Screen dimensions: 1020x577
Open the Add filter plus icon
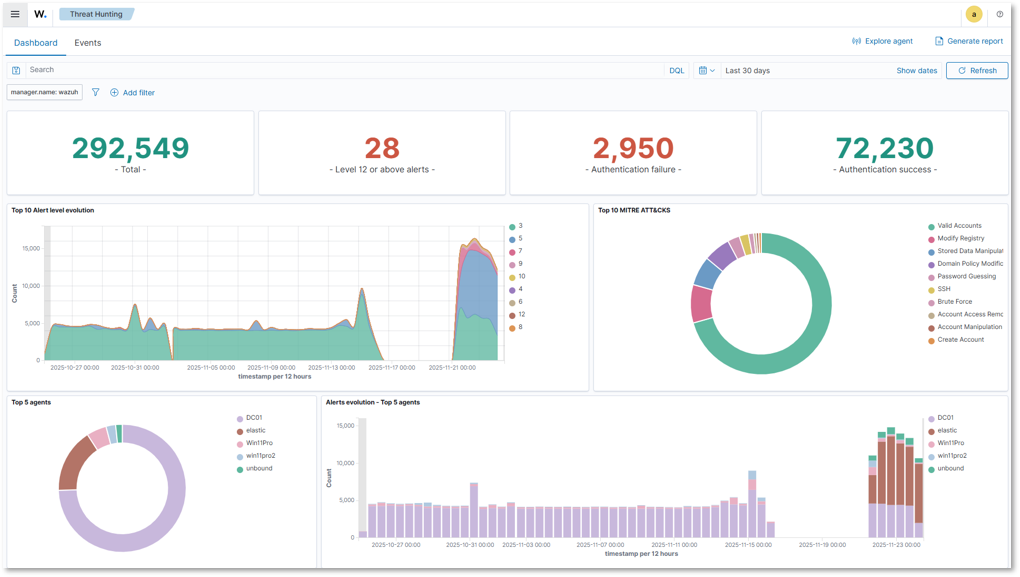(113, 92)
